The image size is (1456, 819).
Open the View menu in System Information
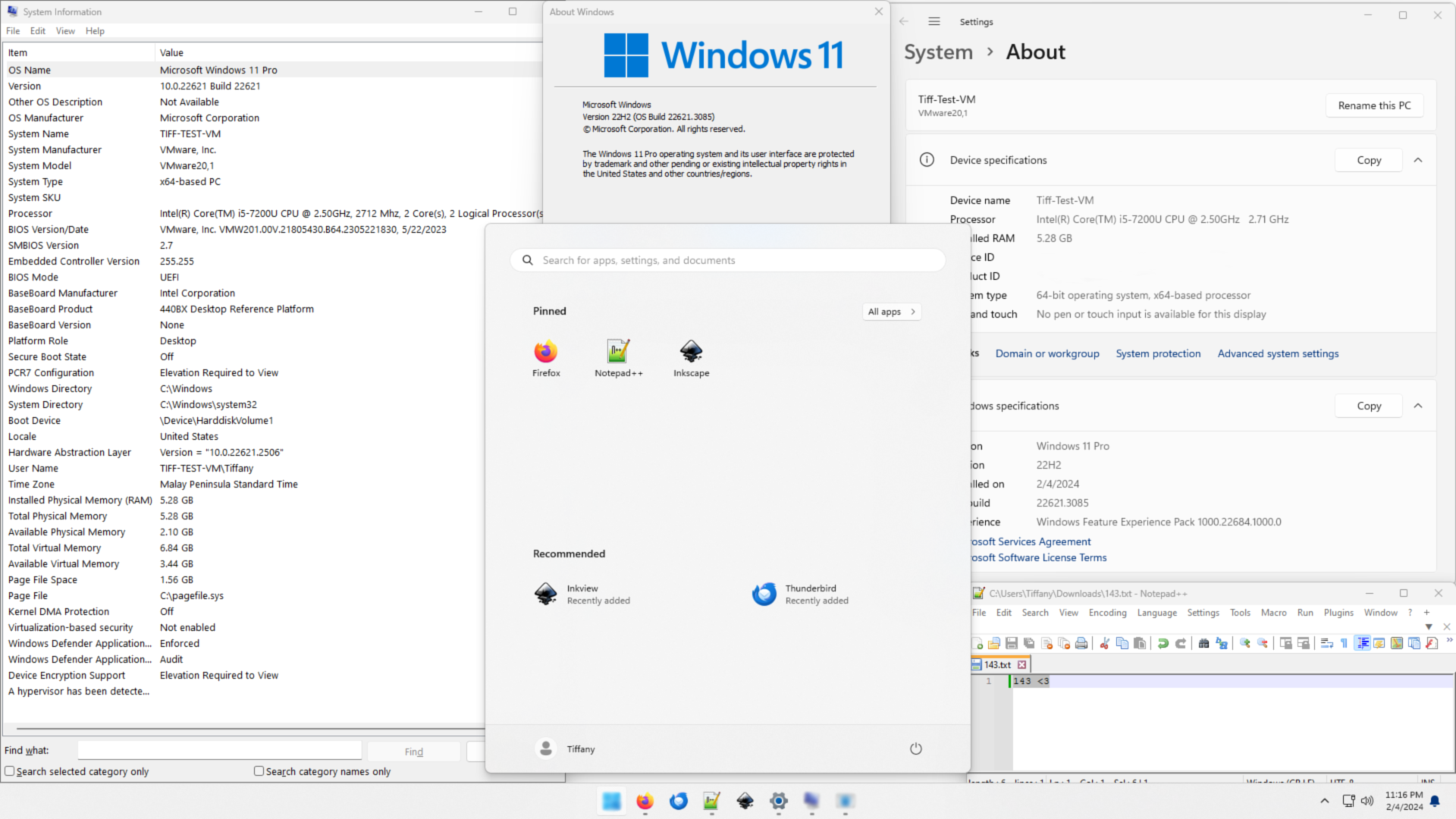coord(65,31)
